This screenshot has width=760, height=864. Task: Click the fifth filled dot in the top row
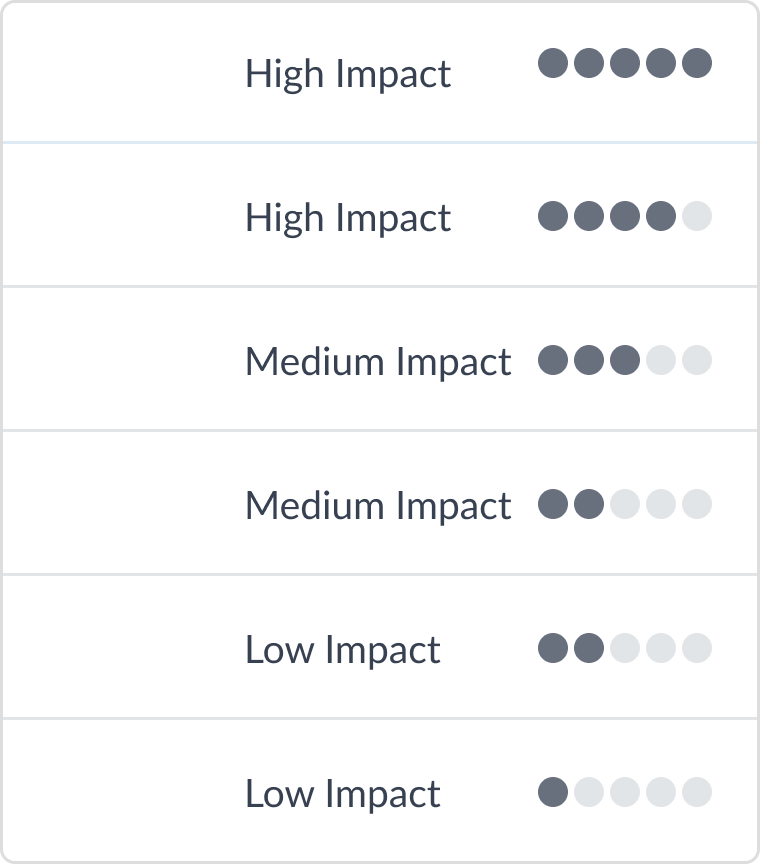(x=697, y=64)
